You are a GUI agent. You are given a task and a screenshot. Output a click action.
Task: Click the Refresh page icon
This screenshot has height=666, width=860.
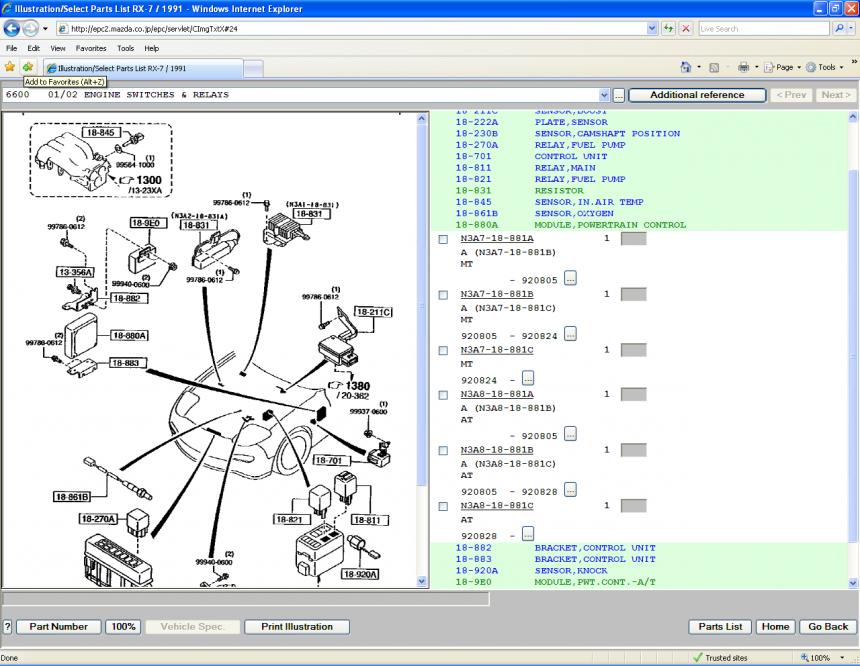coord(668,29)
